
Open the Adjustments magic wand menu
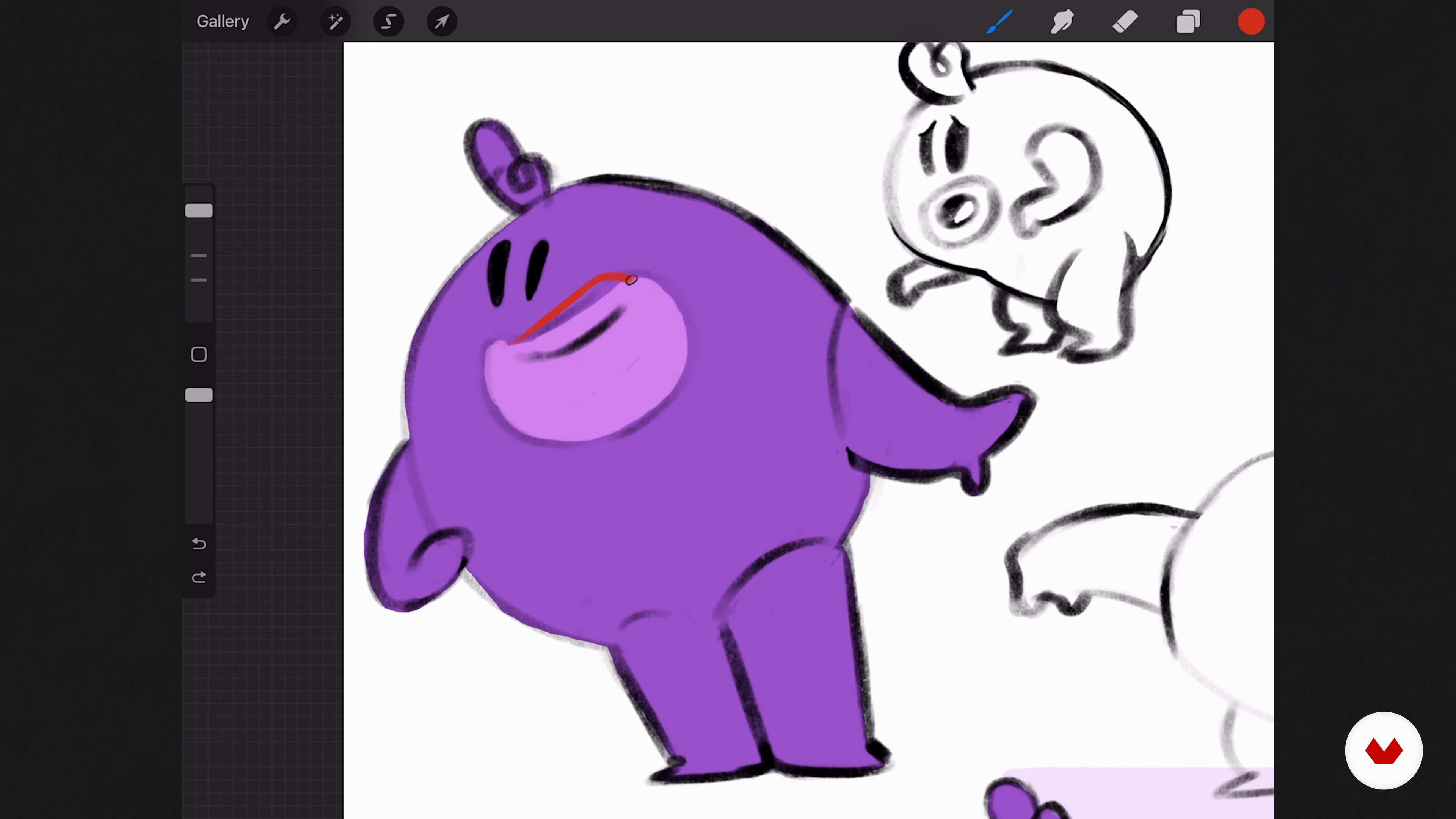click(x=335, y=22)
